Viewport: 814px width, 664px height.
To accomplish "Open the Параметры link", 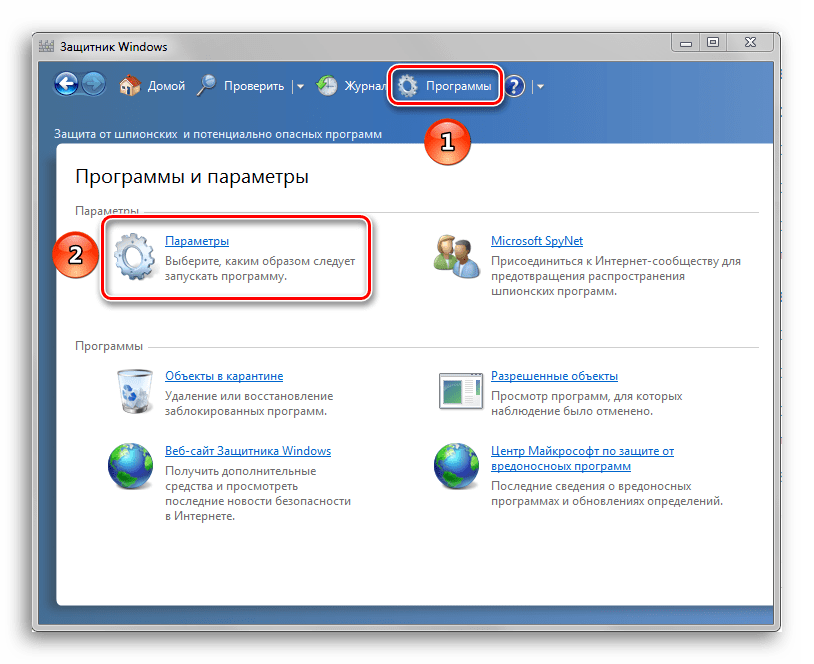I will (x=197, y=241).
